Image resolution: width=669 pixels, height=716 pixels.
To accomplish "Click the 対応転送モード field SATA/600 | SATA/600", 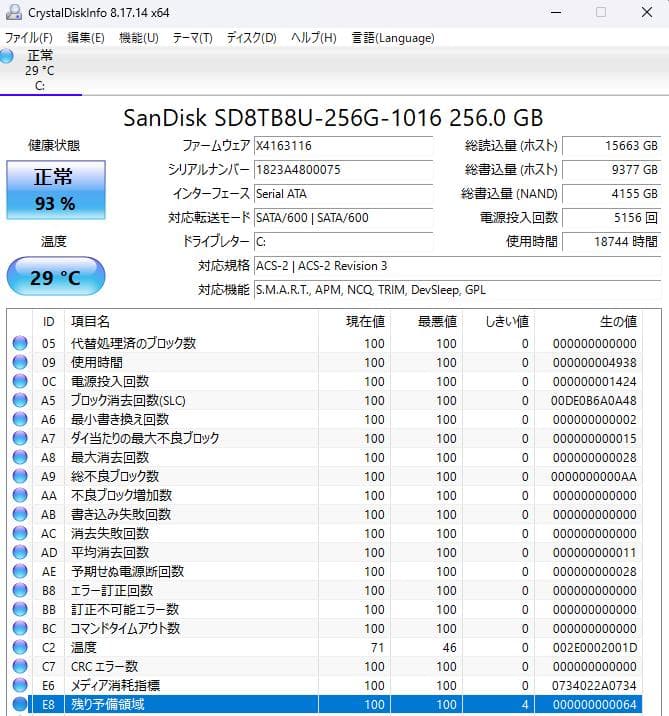I will click(343, 218).
